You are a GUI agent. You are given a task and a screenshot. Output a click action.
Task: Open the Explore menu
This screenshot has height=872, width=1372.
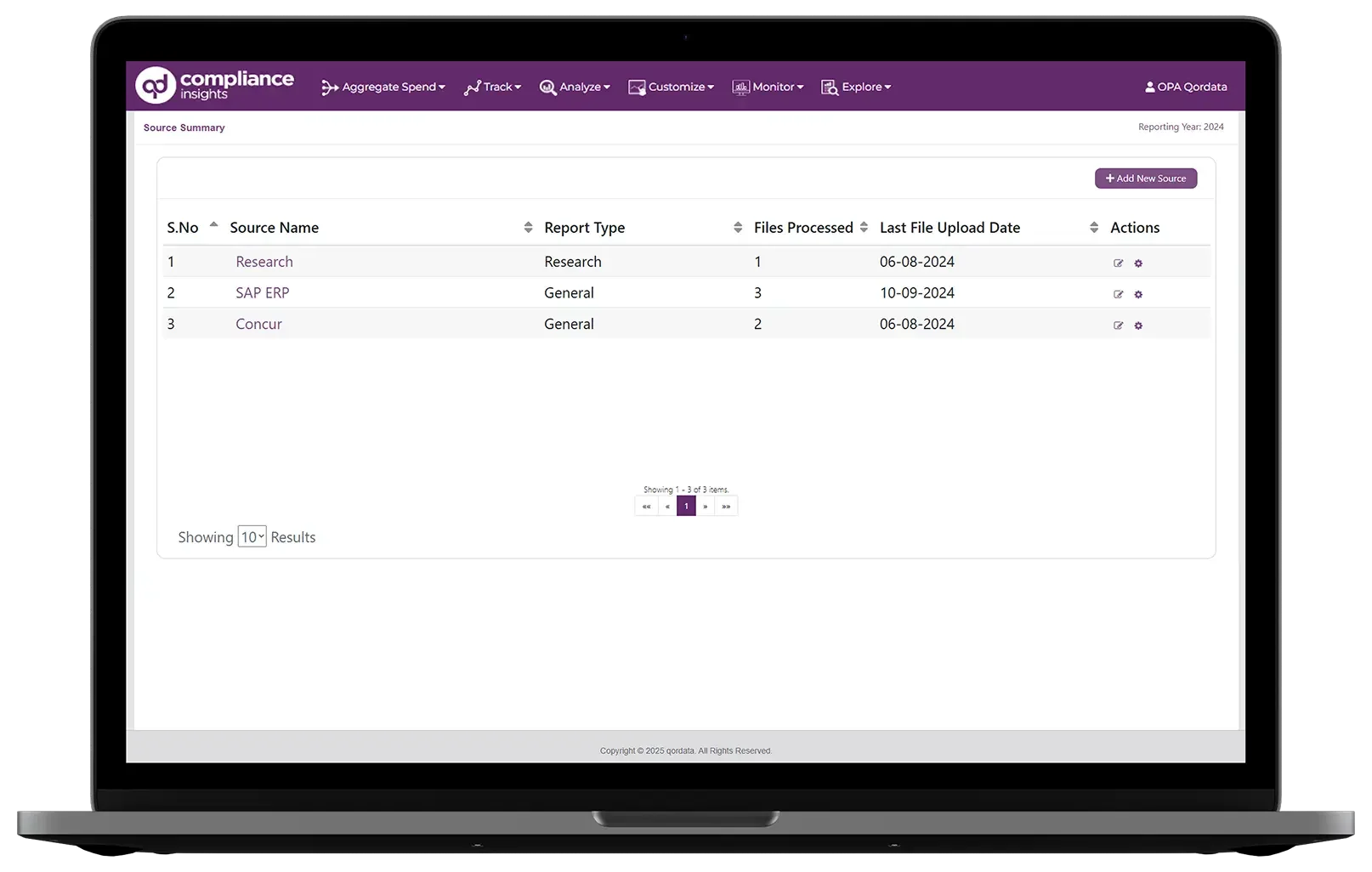click(856, 87)
